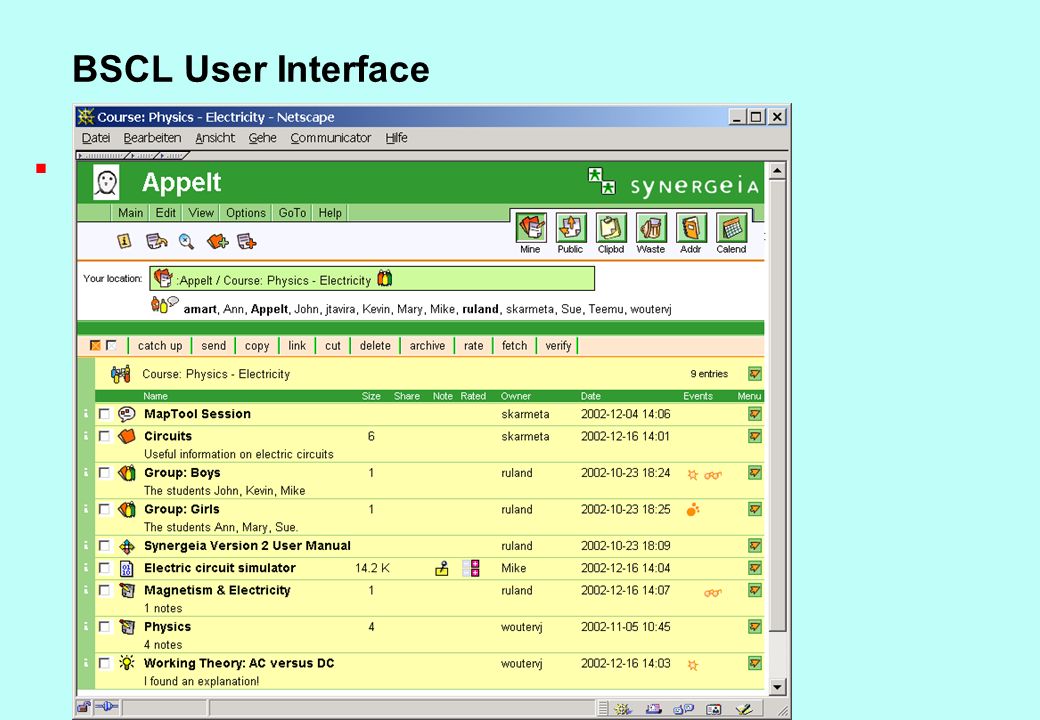Open the Communicator menu

point(330,138)
